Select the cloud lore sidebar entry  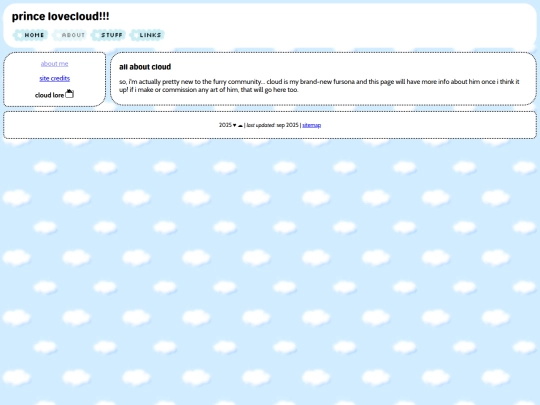coord(49,95)
